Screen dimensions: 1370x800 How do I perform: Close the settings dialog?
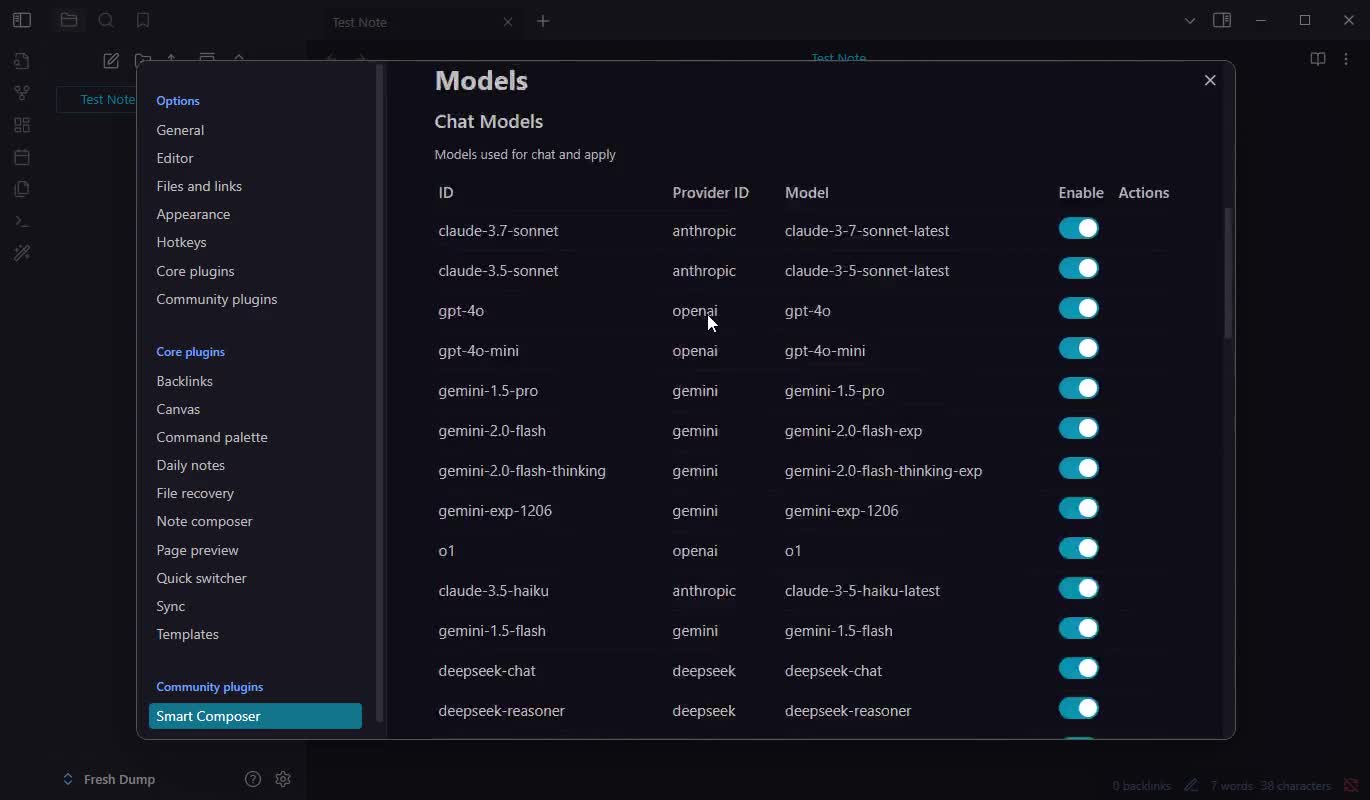(x=1210, y=80)
